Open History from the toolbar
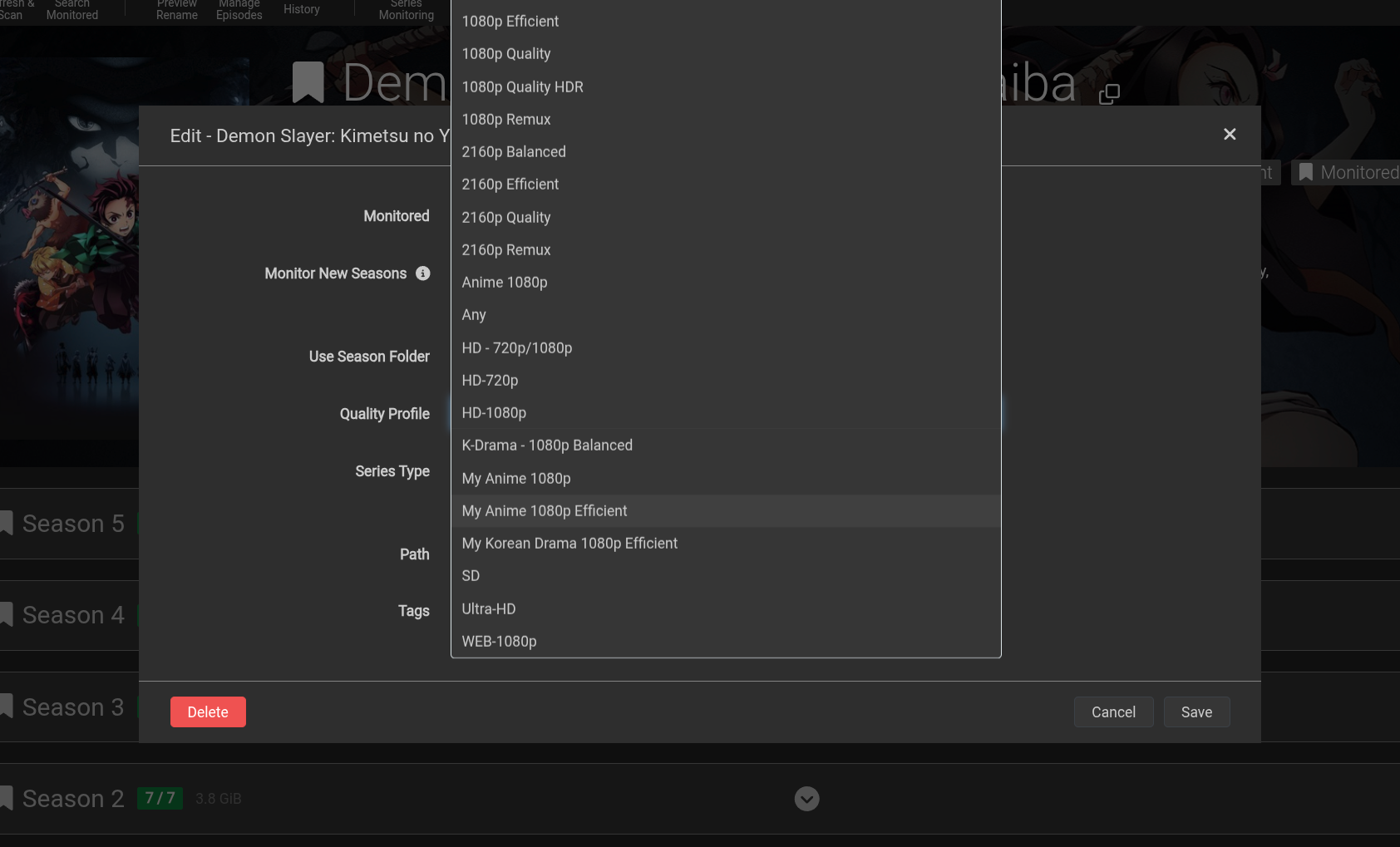 click(301, 9)
